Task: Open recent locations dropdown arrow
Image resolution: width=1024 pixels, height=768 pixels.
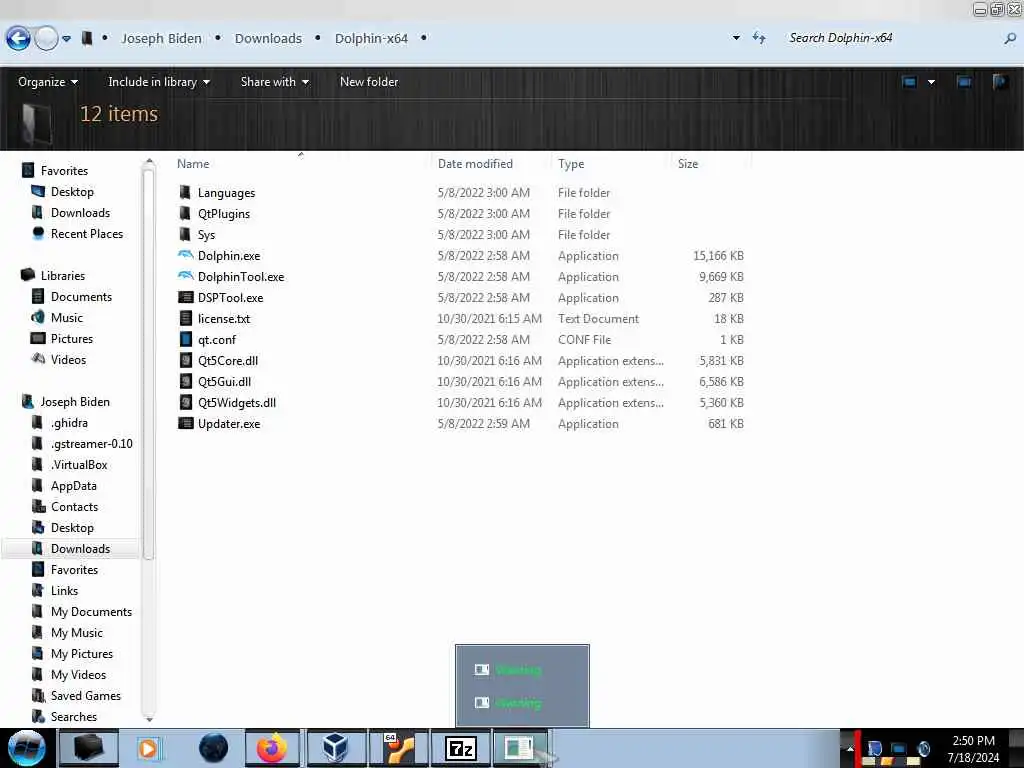Action: [66, 39]
